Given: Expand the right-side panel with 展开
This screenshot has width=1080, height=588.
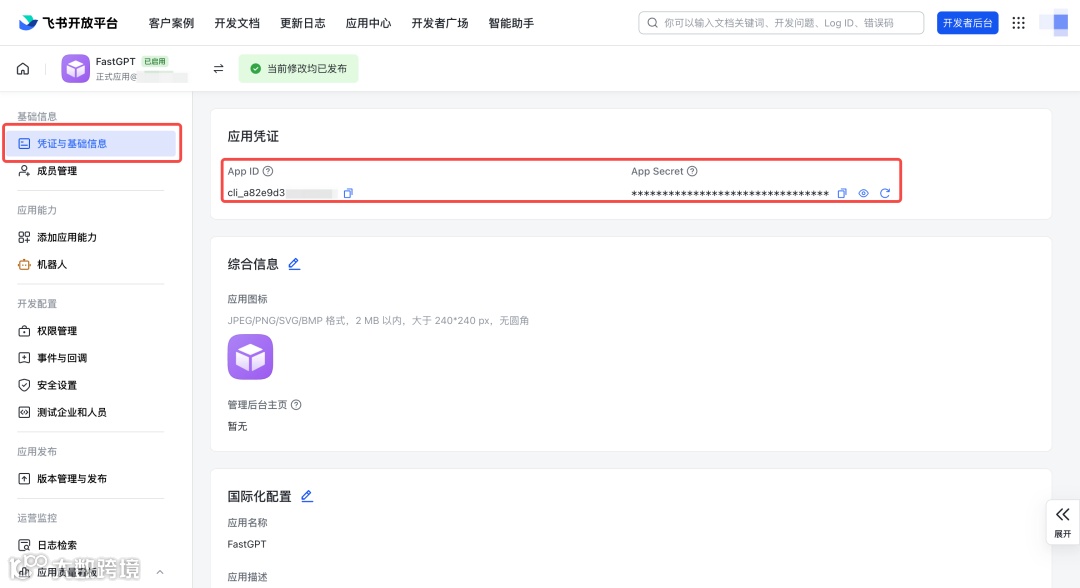Looking at the screenshot, I should pyautogui.click(x=1063, y=522).
